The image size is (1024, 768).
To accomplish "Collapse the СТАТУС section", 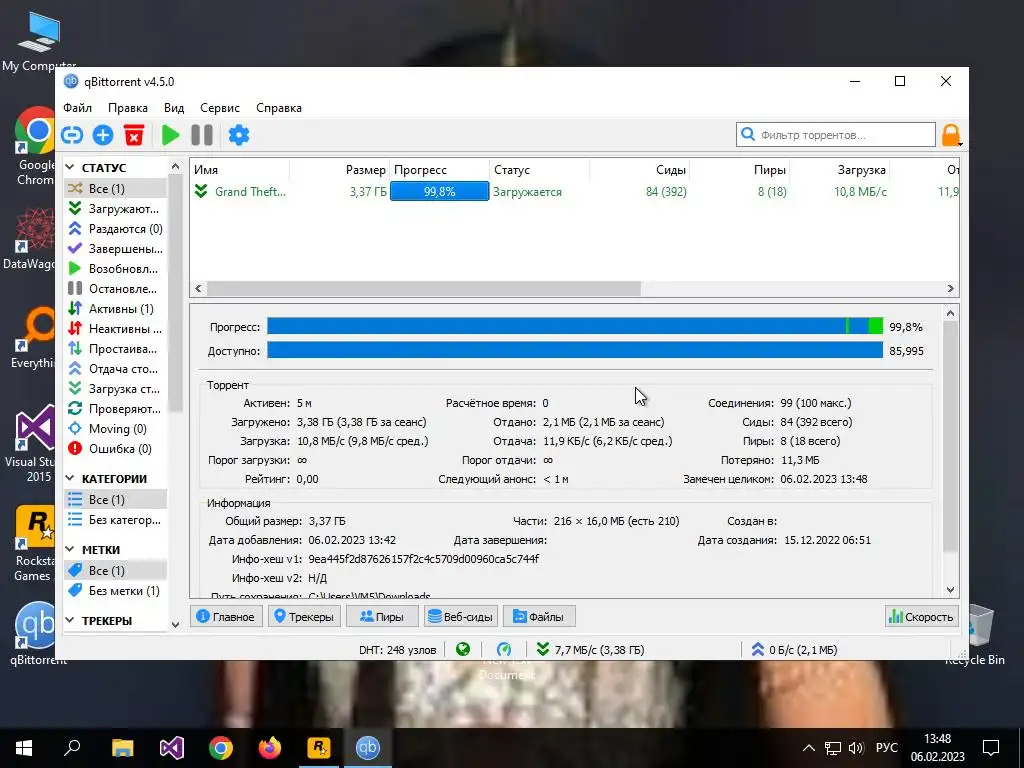I will tap(70, 168).
